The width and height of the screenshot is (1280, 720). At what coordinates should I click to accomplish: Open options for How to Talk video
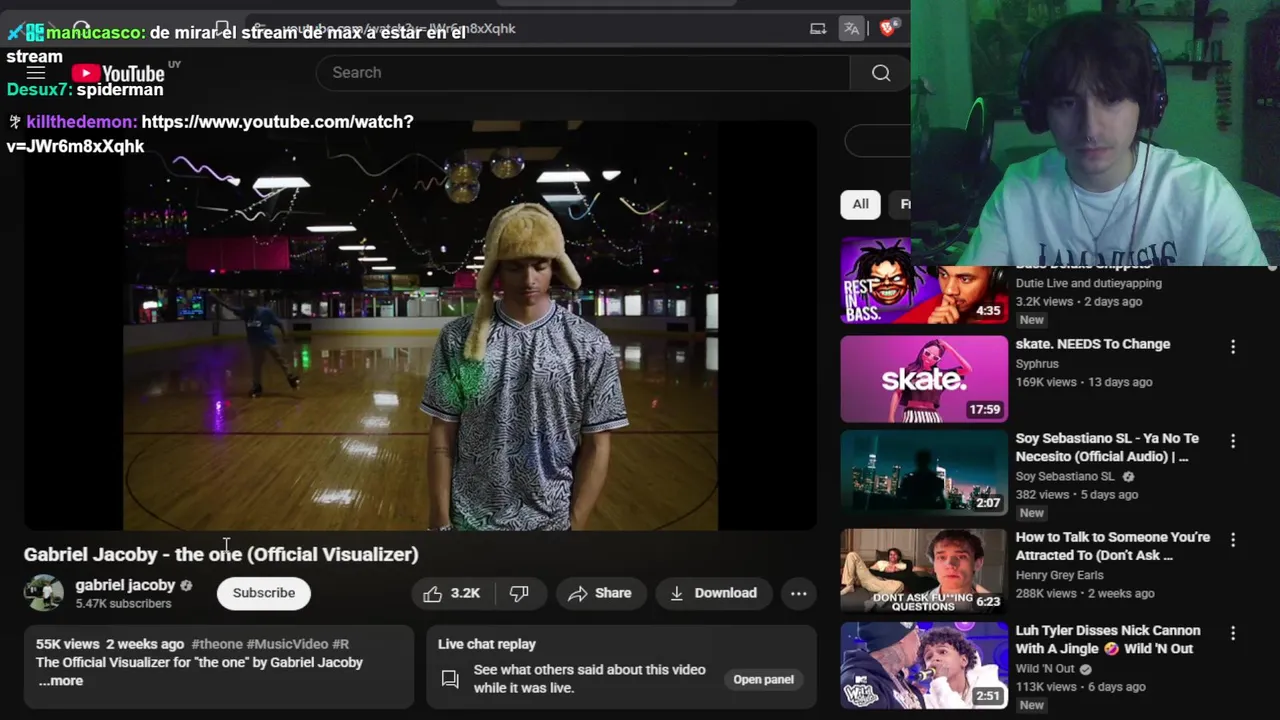tap(1233, 540)
